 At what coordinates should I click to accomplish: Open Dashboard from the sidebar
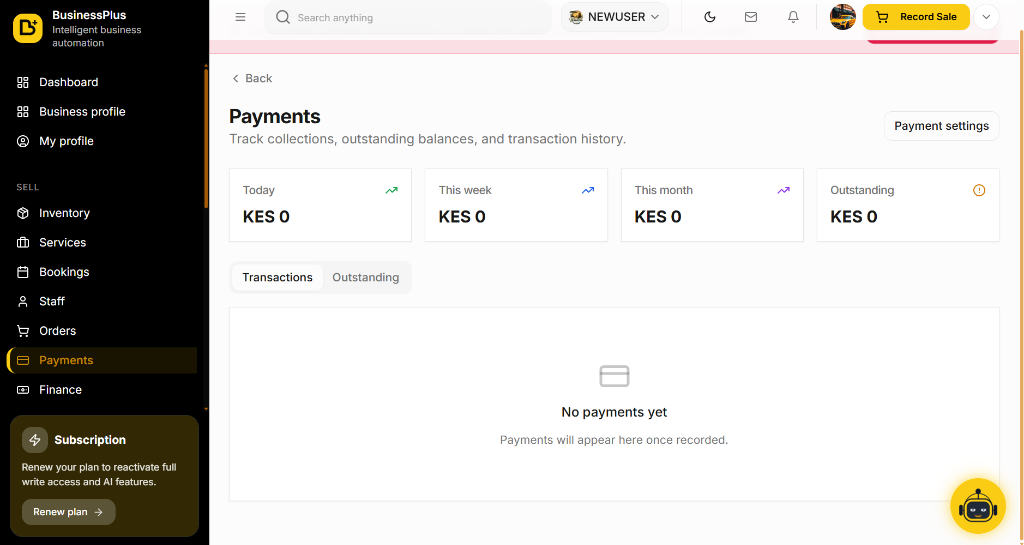click(x=103, y=82)
